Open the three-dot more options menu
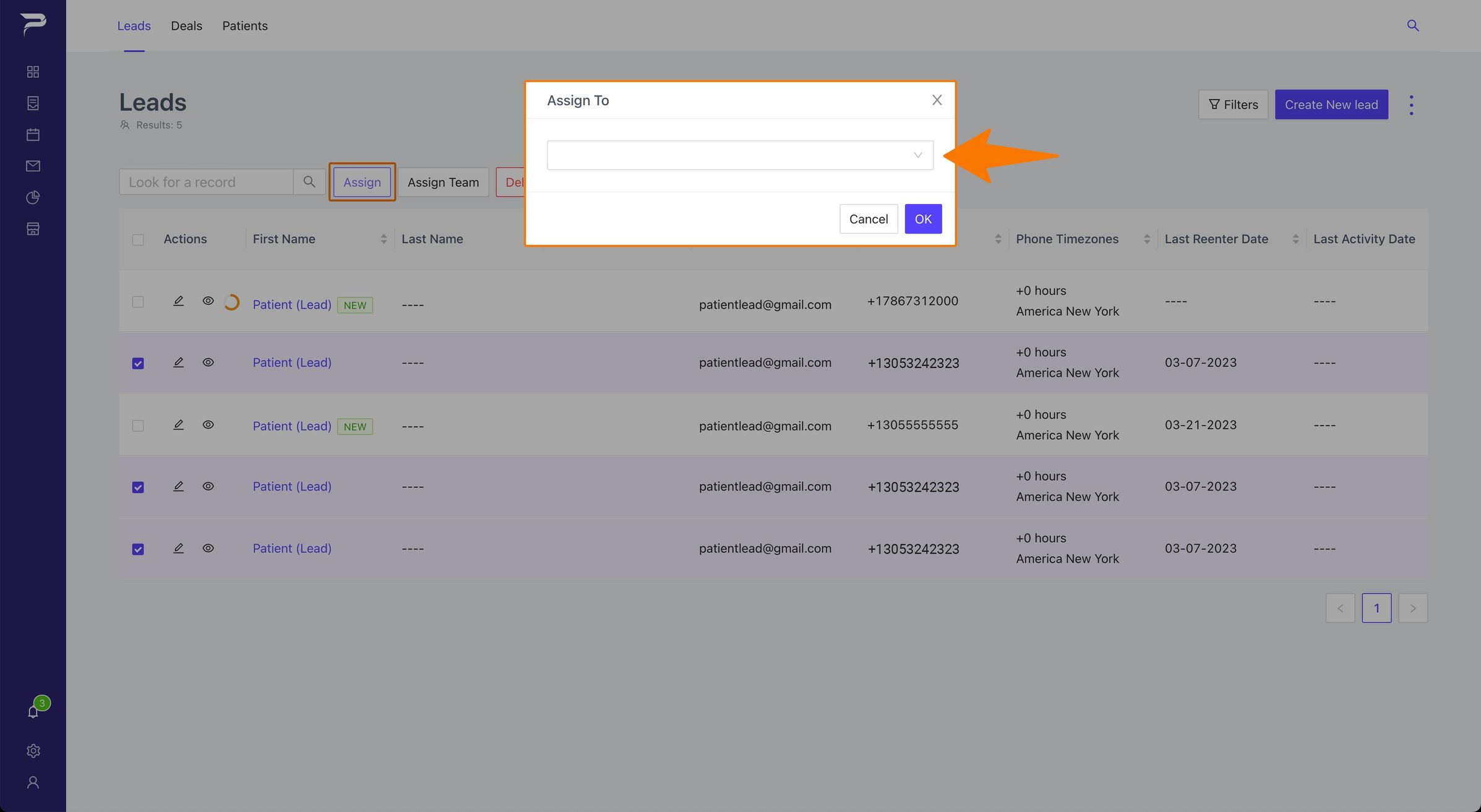This screenshot has height=812, width=1481. click(x=1411, y=105)
